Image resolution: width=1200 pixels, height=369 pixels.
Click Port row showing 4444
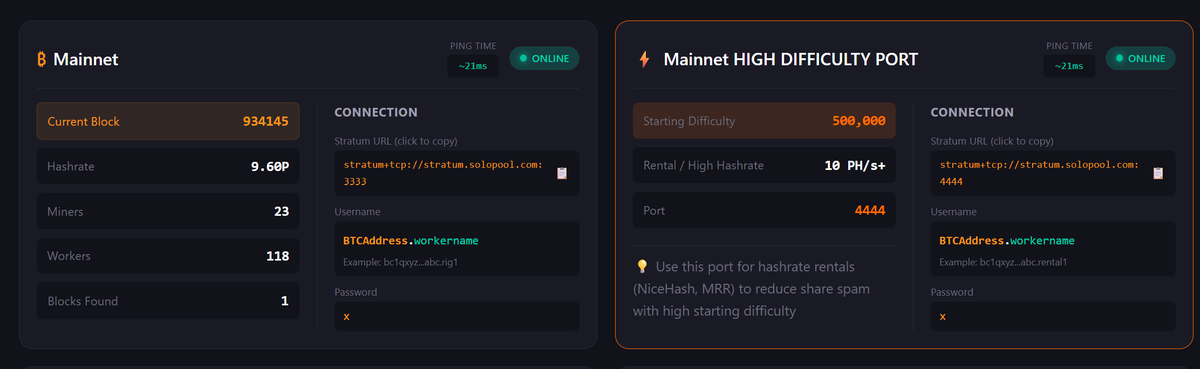764,211
